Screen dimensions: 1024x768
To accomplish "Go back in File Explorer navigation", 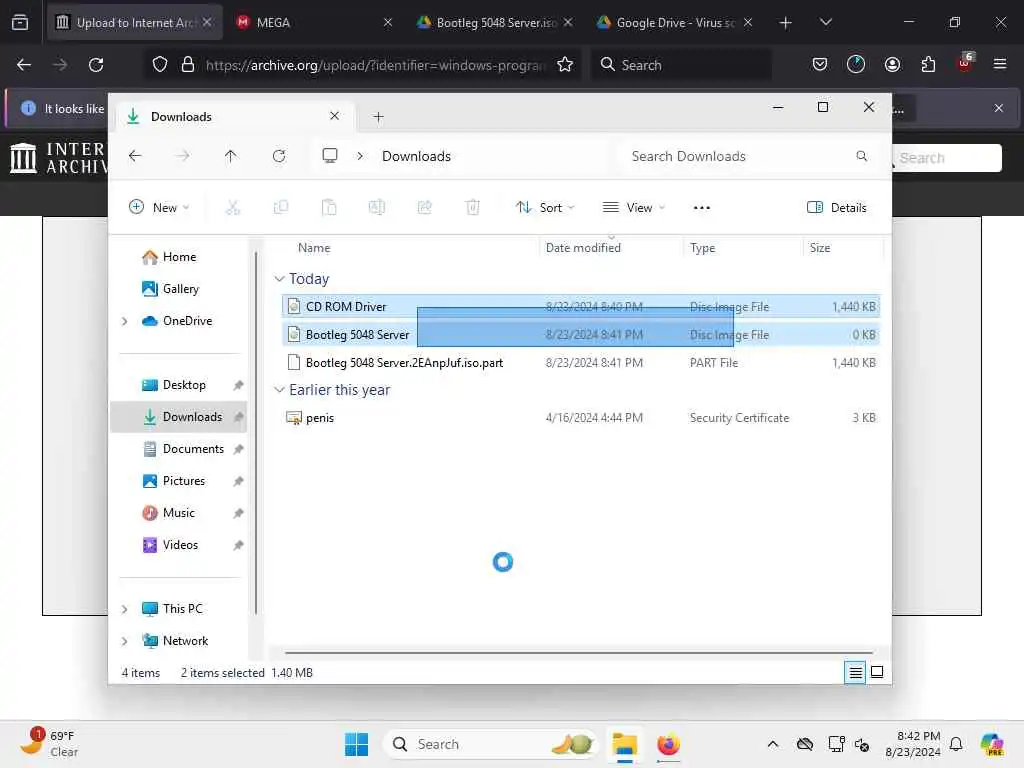I will [135, 156].
